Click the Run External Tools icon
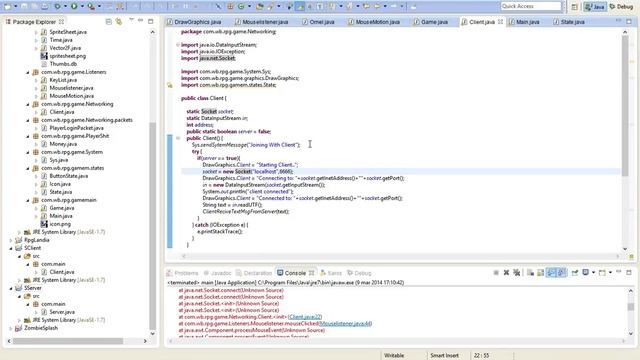 91,6
